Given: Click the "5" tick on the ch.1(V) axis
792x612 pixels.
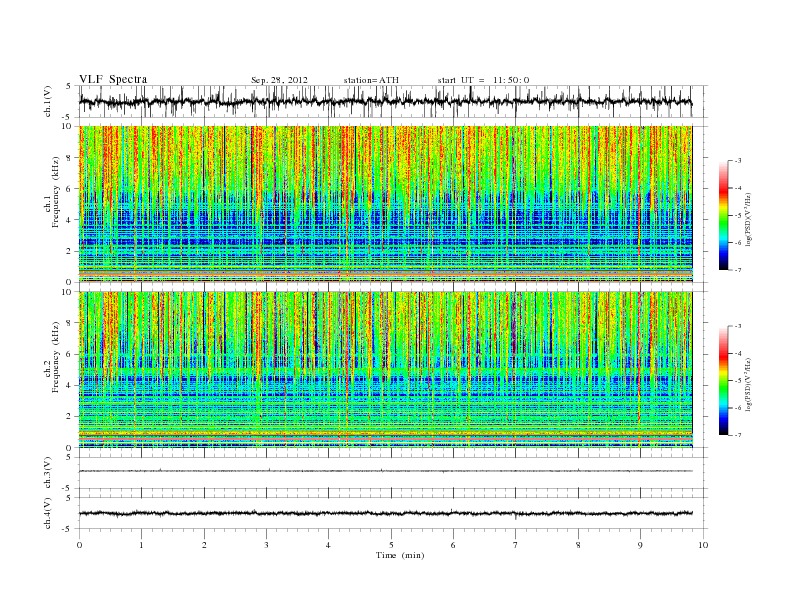Looking at the screenshot, I should (69, 86).
